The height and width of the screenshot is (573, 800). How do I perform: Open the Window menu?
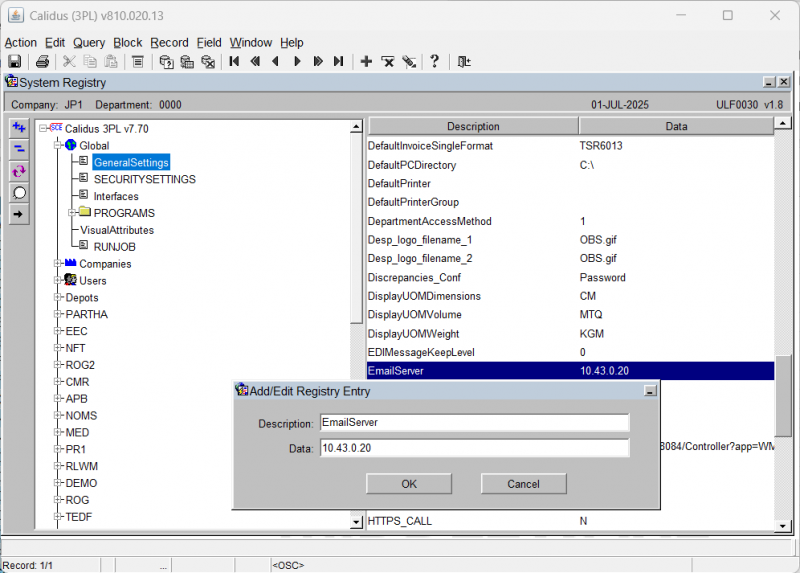pyautogui.click(x=251, y=42)
